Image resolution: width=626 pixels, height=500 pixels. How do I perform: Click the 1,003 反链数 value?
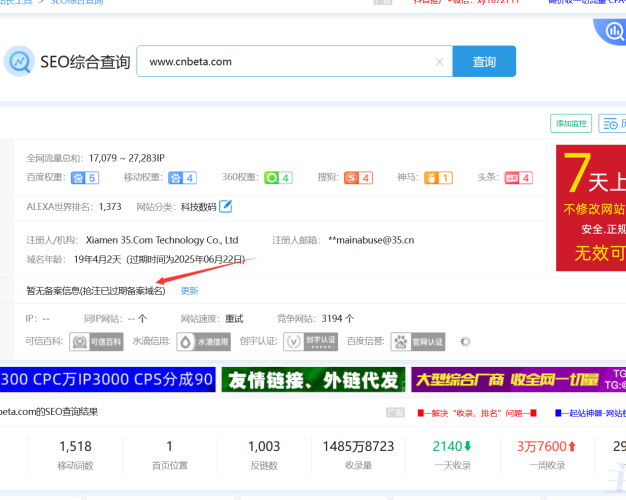pos(264,446)
